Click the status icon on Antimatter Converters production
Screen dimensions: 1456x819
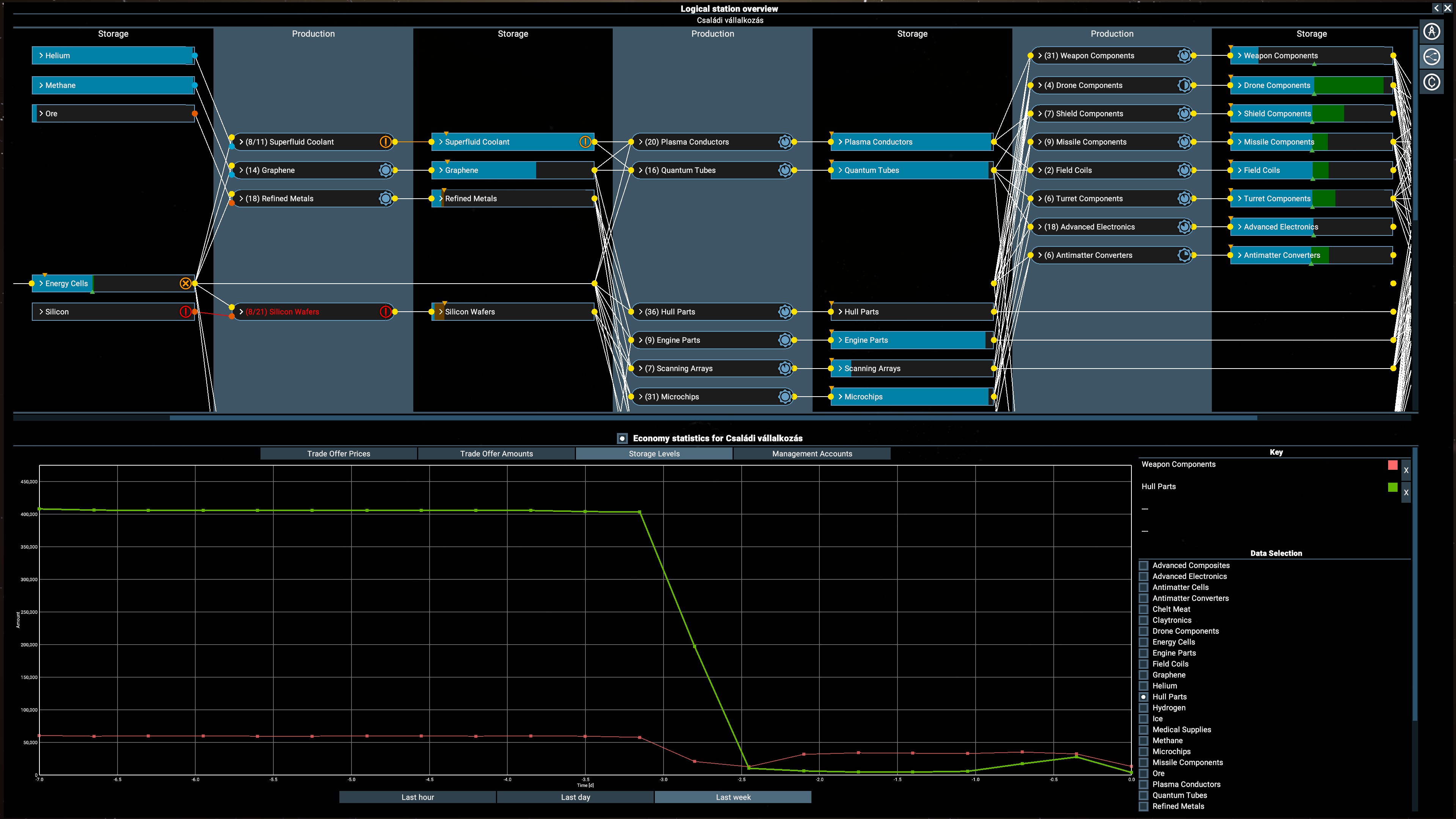[x=1184, y=255]
